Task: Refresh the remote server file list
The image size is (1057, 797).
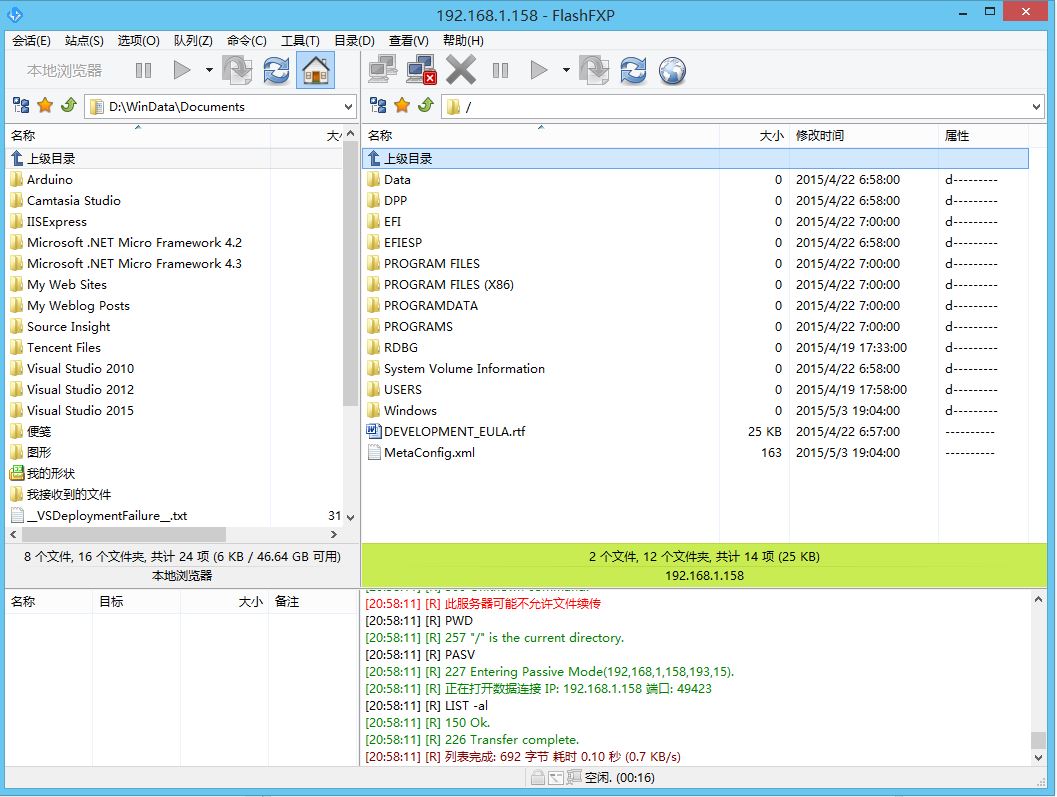Action: click(633, 70)
